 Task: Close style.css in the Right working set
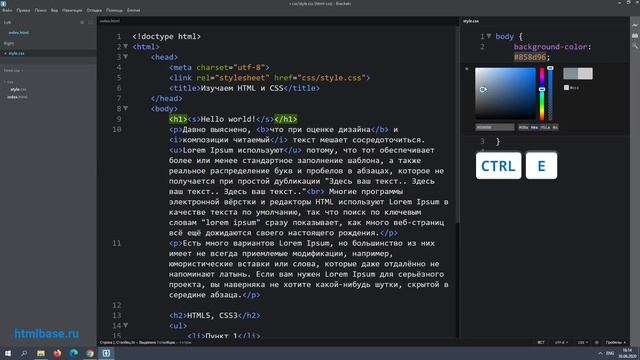[5, 53]
